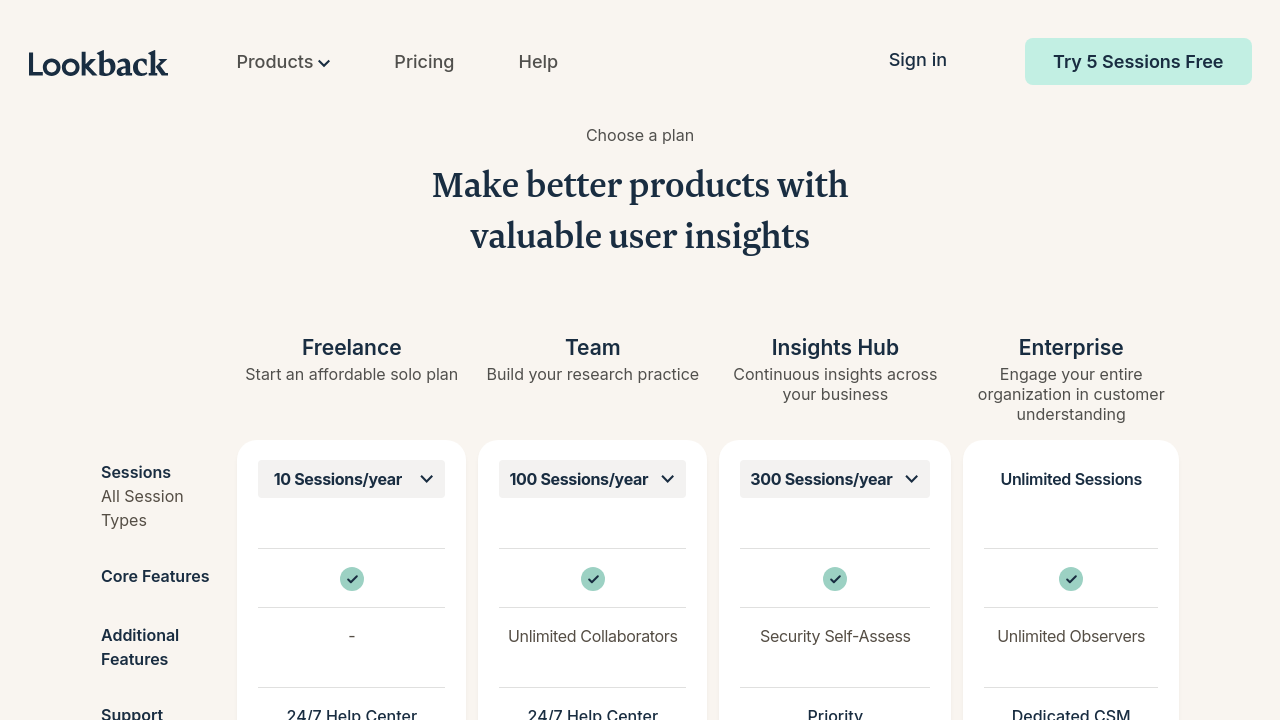Open the Help menu item
This screenshot has width=1280, height=720.
[x=538, y=62]
